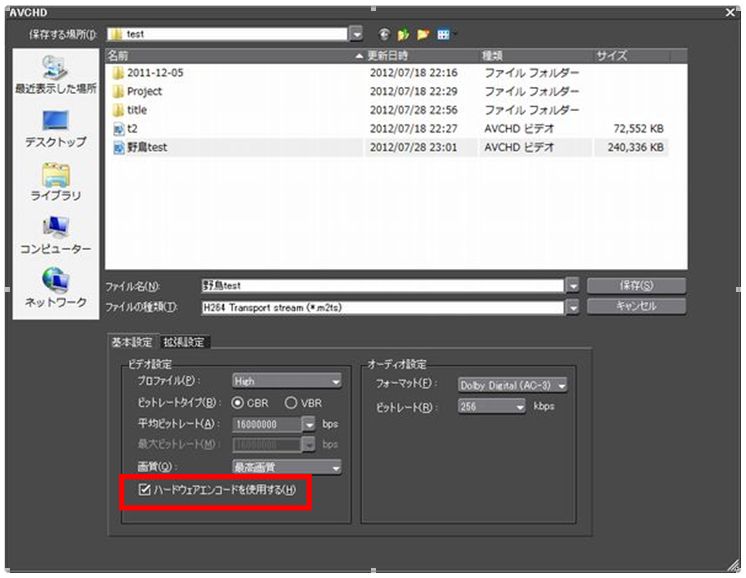This screenshot has width=746, height=578.
Task: Open ネットワーク in sidebar
Action: click(x=56, y=288)
